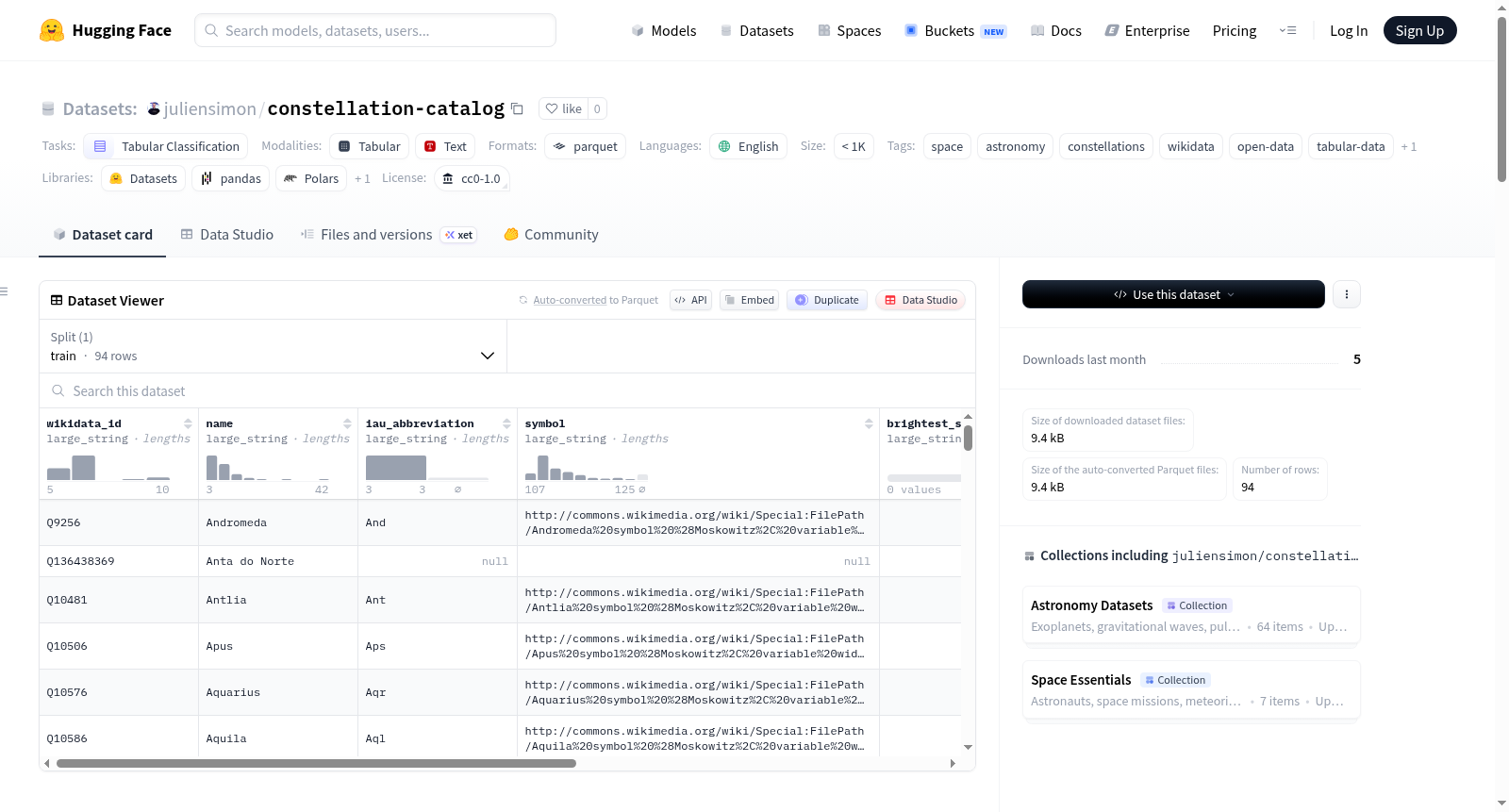
Task: Go to the Pricing page
Action: 1235,30
